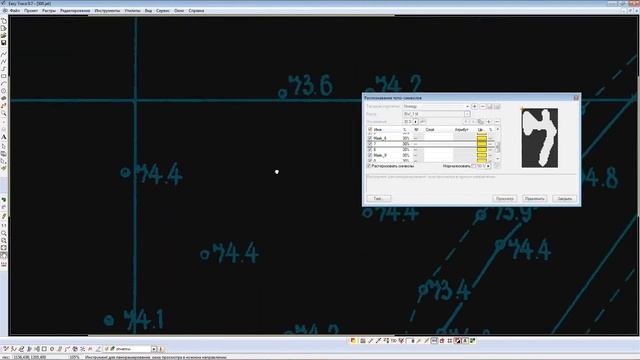
Task: Click the Просмотр button in dialog
Action: 504,198
